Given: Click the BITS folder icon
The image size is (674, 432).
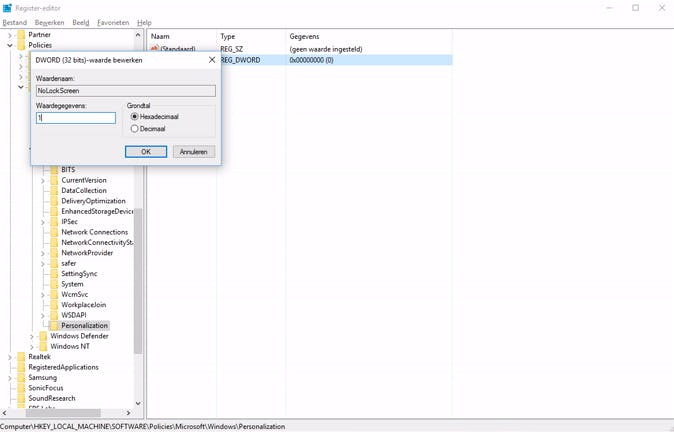Looking at the screenshot, I should coord(54,170).
